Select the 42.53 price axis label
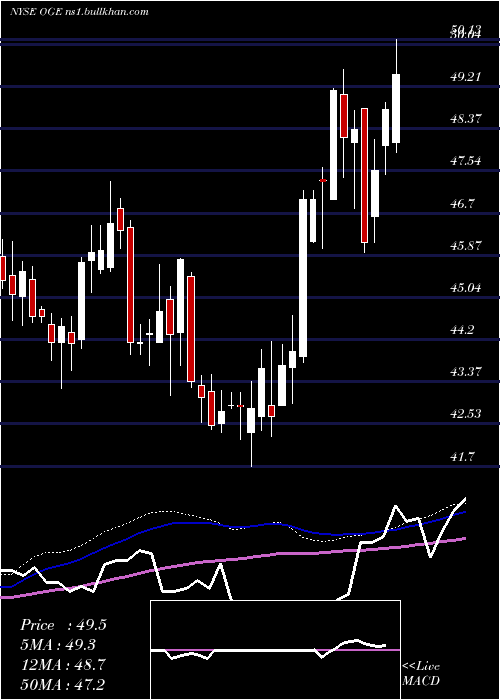 click(466, 413)
